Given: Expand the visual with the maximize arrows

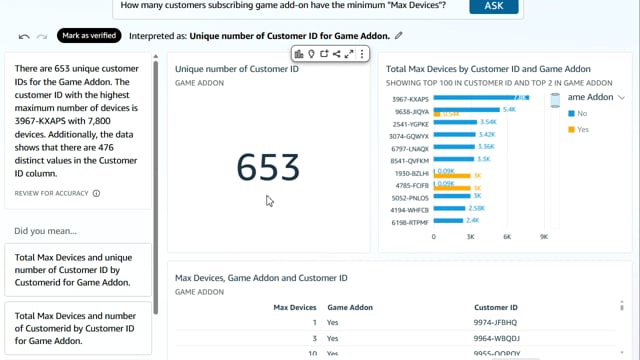Looking at the screenshot, I should pos(349,54).
